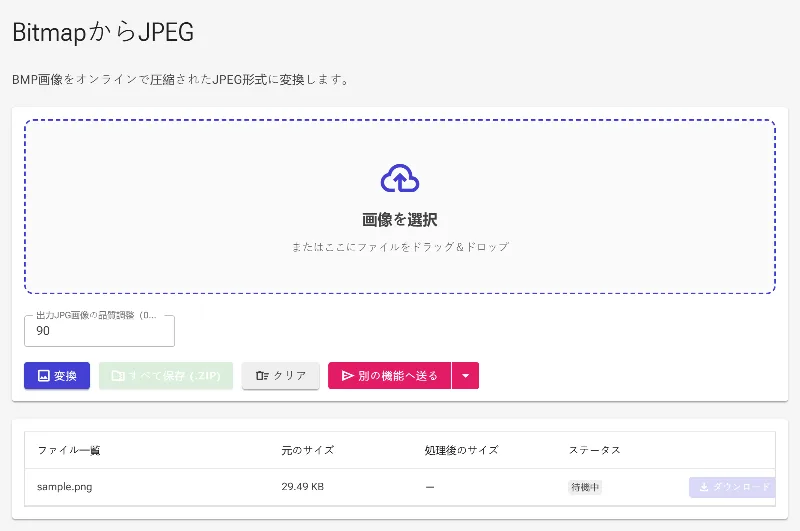Image resolution: width=800 pixels, height=531 pixels.
Task: Click the sample.png file name
Action: point(65,487)
